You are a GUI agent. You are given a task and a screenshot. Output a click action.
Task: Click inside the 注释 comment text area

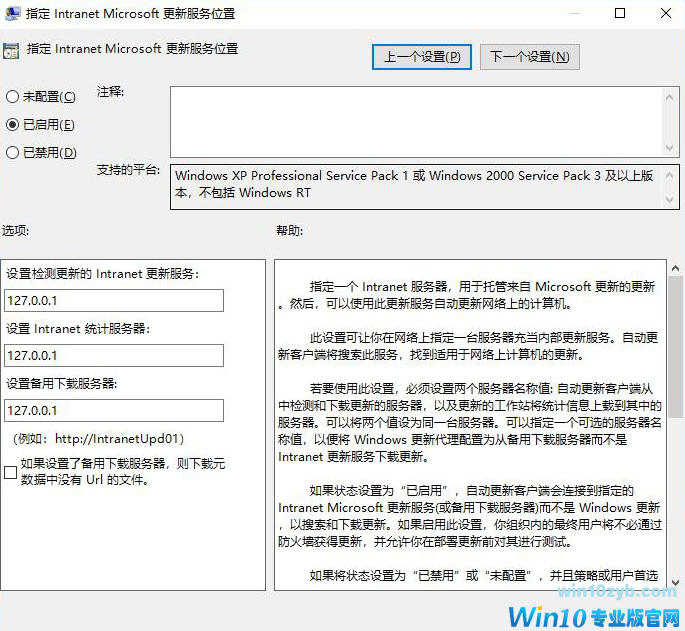pos(416,121)
